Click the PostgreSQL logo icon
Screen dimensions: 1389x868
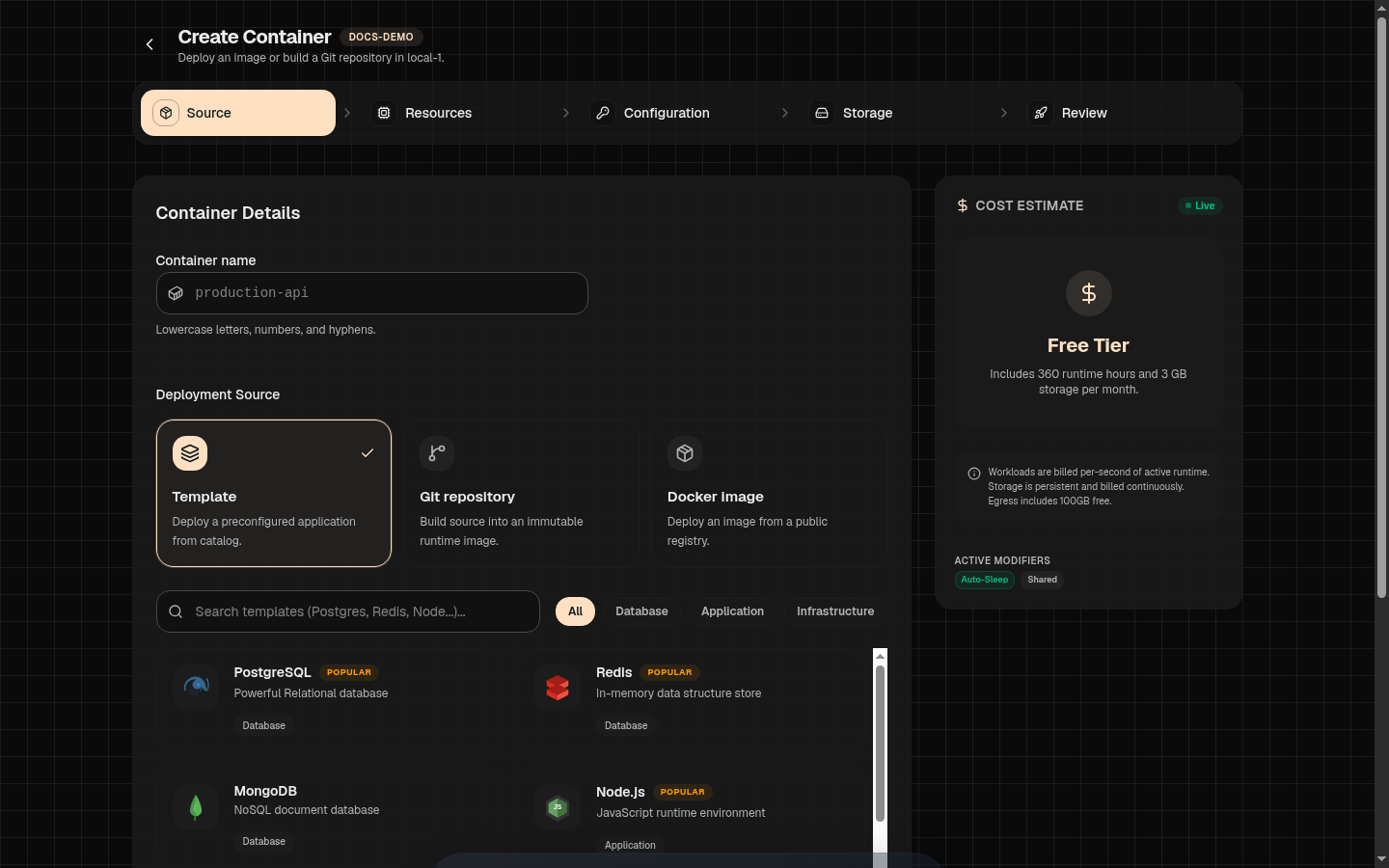coord(196,688)
